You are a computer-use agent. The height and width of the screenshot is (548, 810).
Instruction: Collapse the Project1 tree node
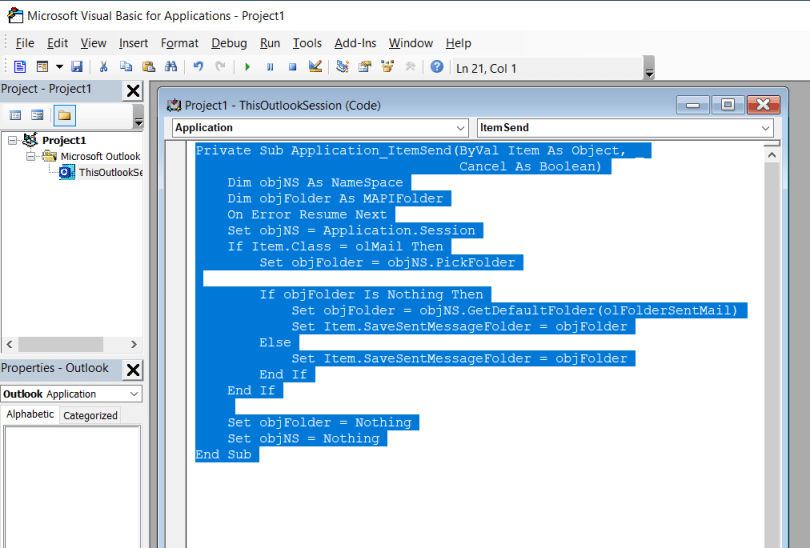click(x=13, y=141)
